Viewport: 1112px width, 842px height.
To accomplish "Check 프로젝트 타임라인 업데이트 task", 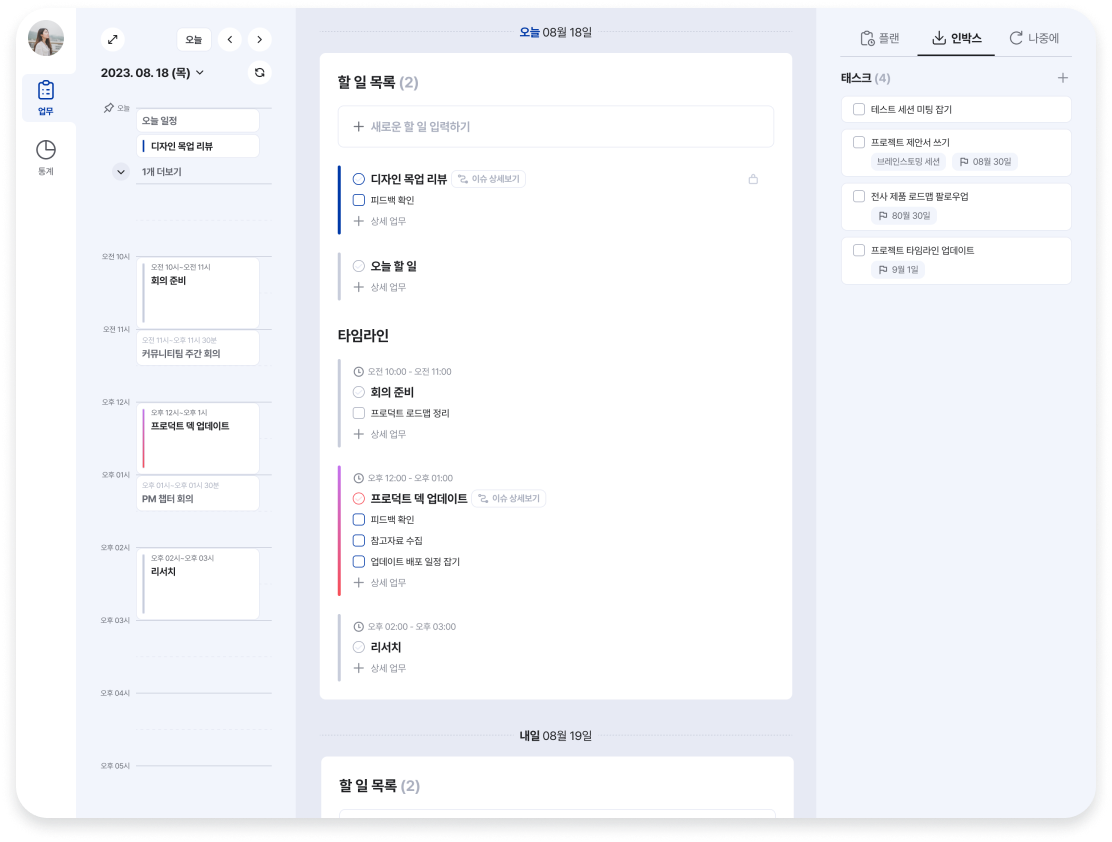I will click(859, 250).
